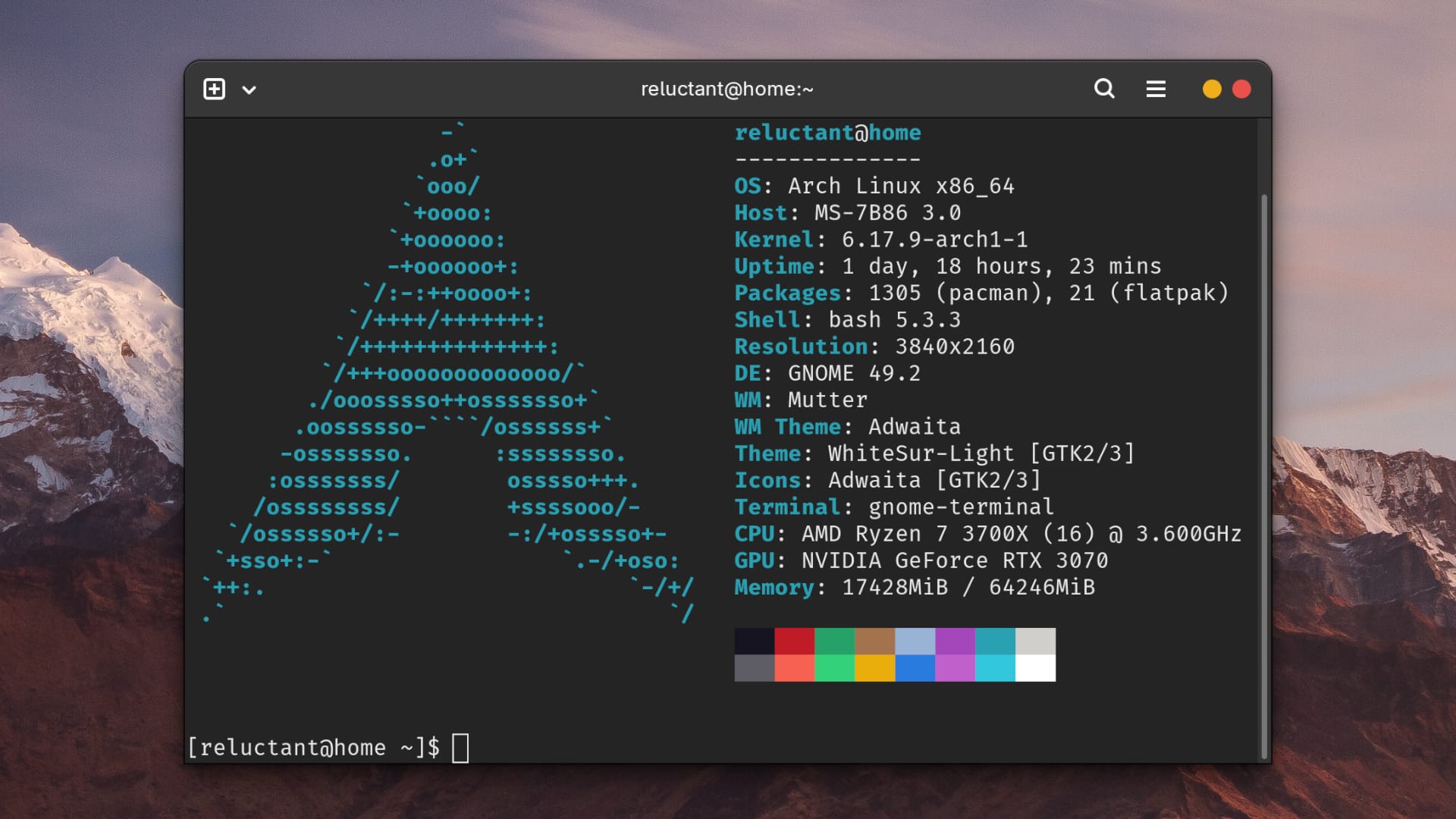This screenshot has height=819, width=1456.
Task: Select the yellow swatch in bottom row
Action: (x=874, y=668)
